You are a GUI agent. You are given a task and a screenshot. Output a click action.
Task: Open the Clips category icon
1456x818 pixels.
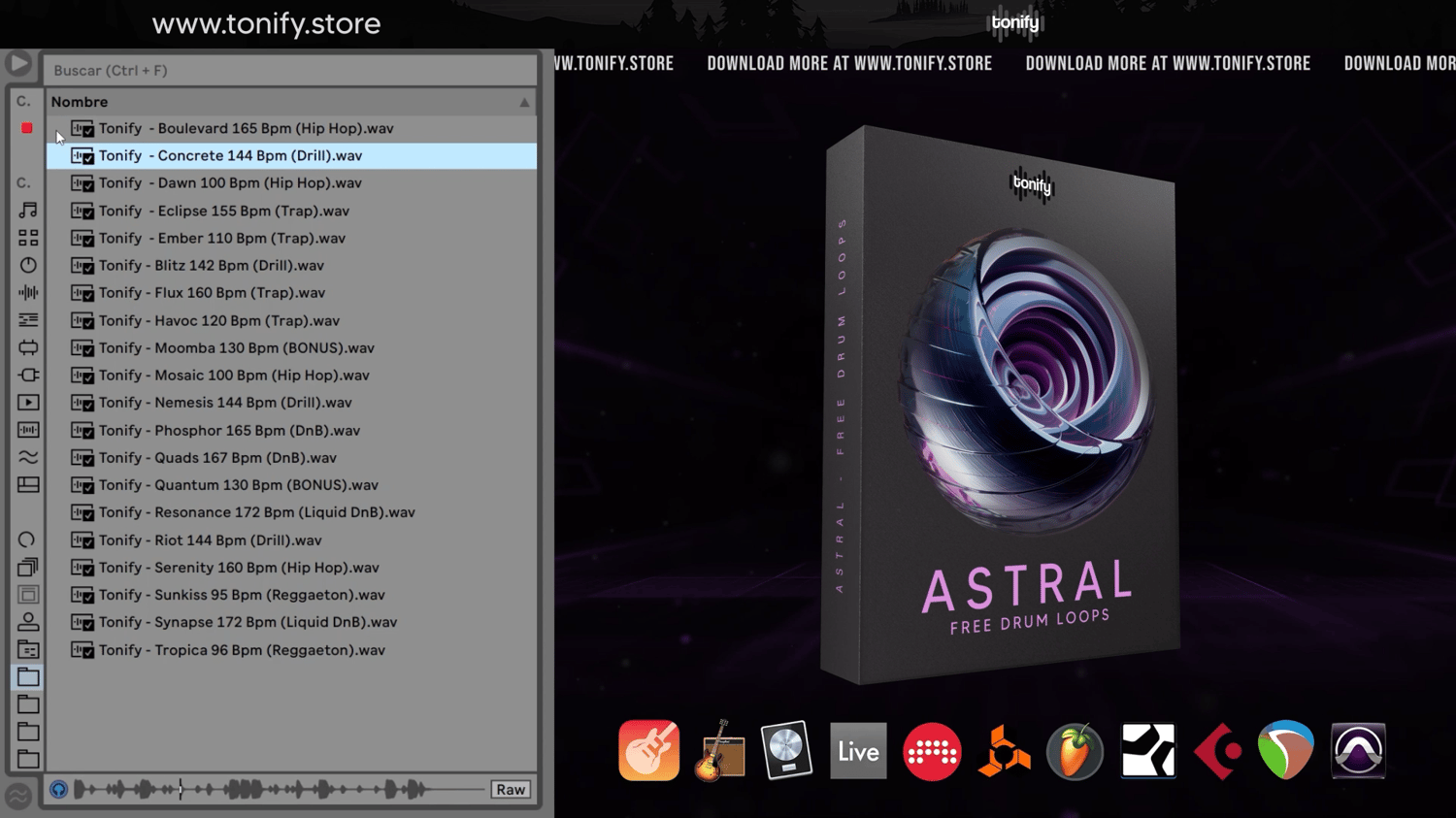point(28,402)
